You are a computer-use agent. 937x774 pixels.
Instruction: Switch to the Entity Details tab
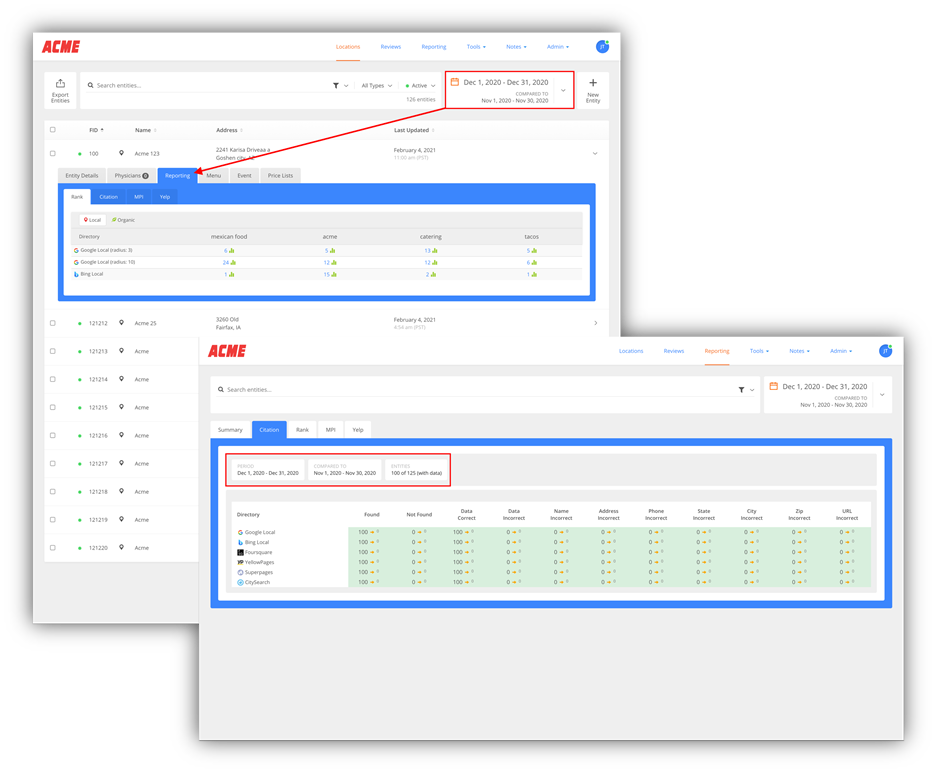coord(82,176)
